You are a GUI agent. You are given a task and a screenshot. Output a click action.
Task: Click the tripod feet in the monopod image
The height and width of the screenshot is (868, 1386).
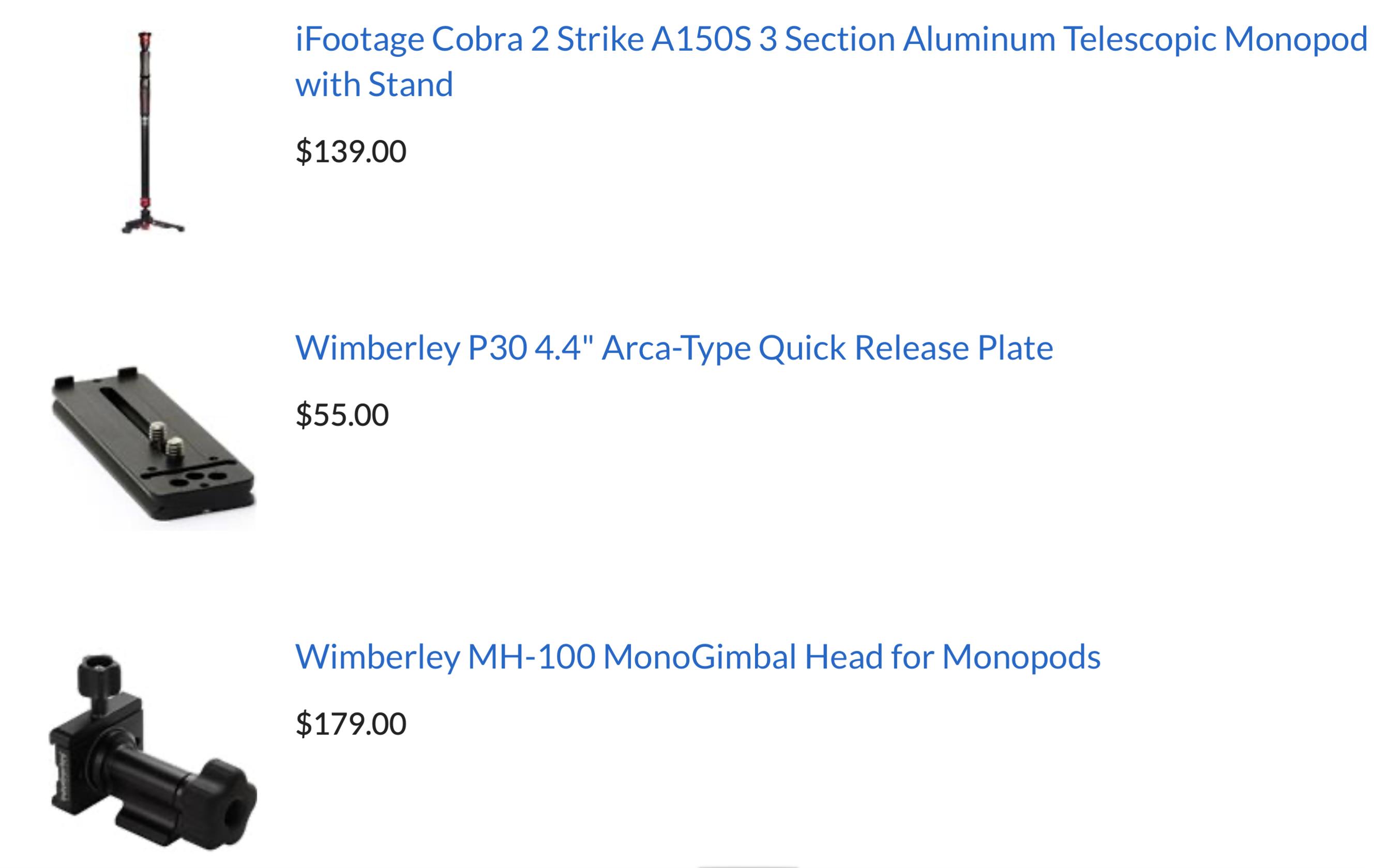tap(152, 225)
